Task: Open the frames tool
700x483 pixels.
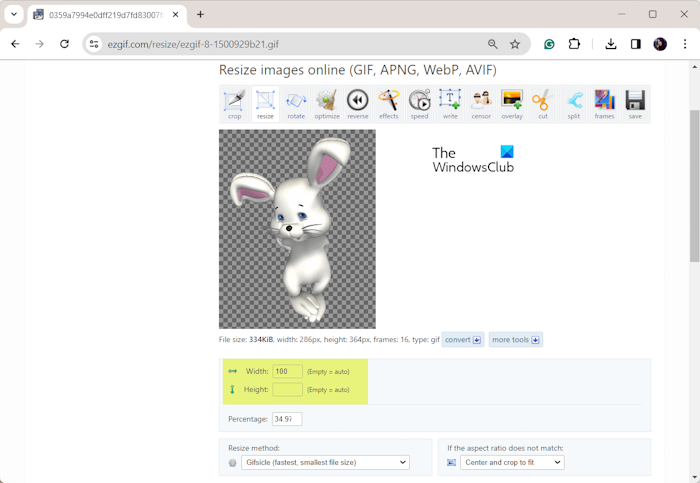Action: point(605,104)
